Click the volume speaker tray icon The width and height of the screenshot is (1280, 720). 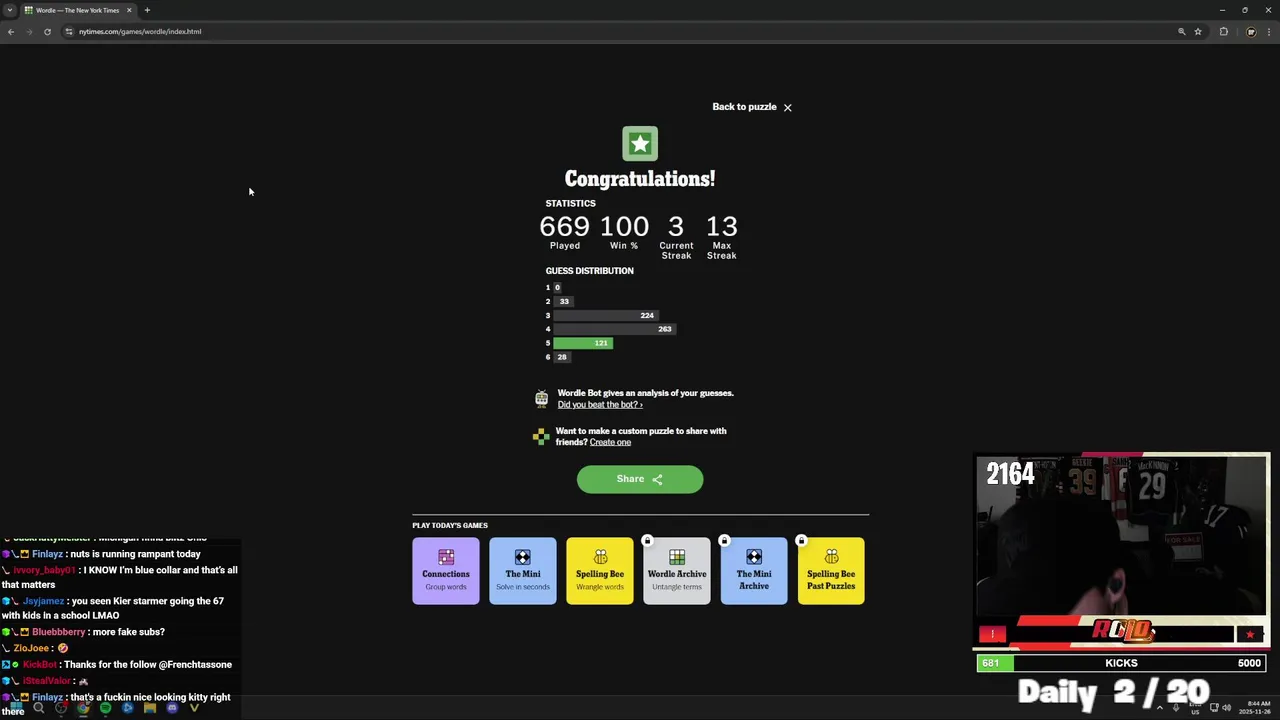click(x=1227, y=708)
